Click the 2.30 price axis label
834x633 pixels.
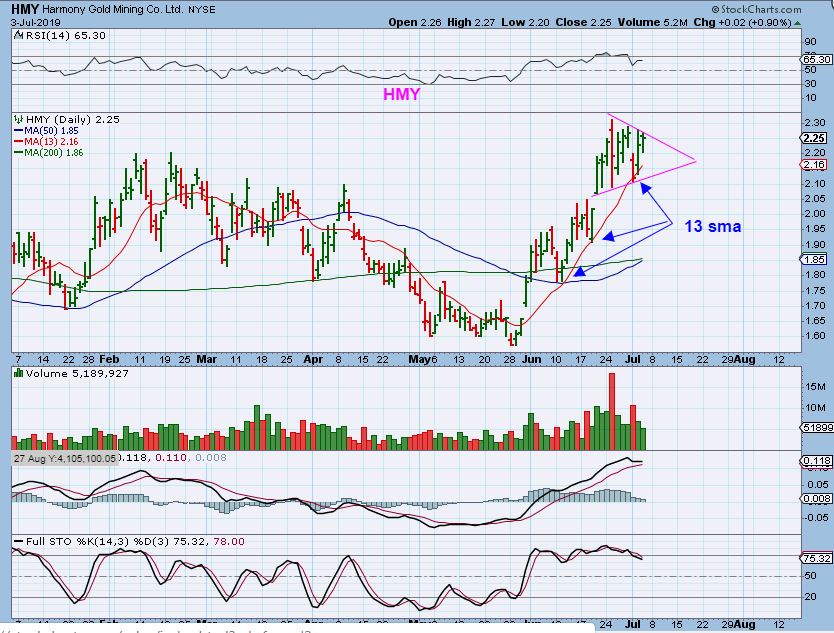click(815, 123)
